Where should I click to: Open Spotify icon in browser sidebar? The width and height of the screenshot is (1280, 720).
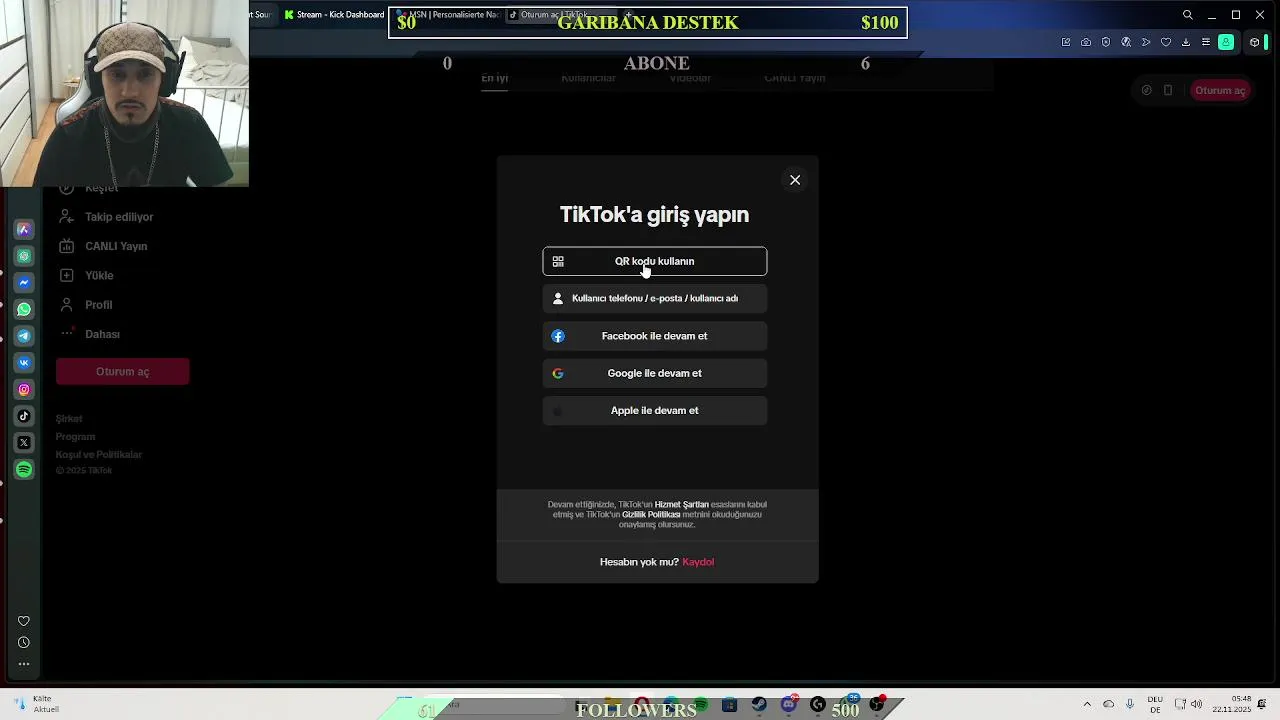click(x=24, y=470)
